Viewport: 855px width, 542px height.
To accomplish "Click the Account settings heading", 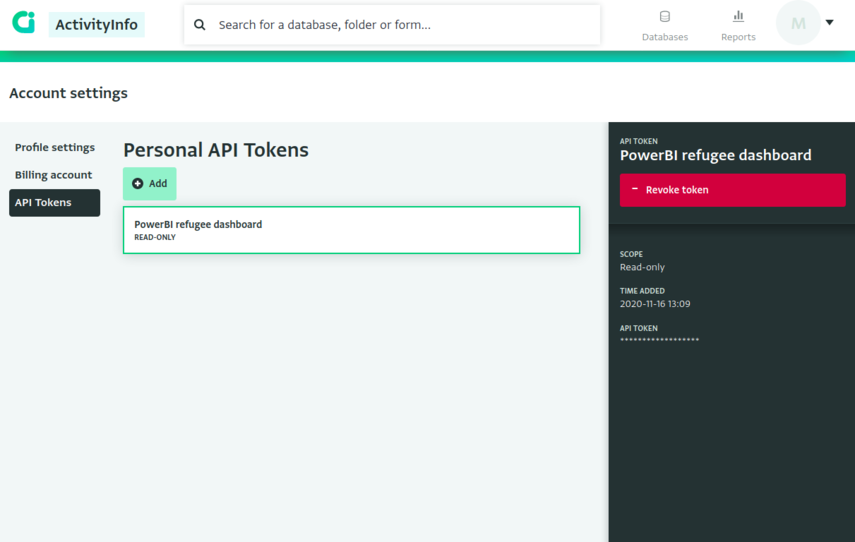I will click(x=68, y=93).
